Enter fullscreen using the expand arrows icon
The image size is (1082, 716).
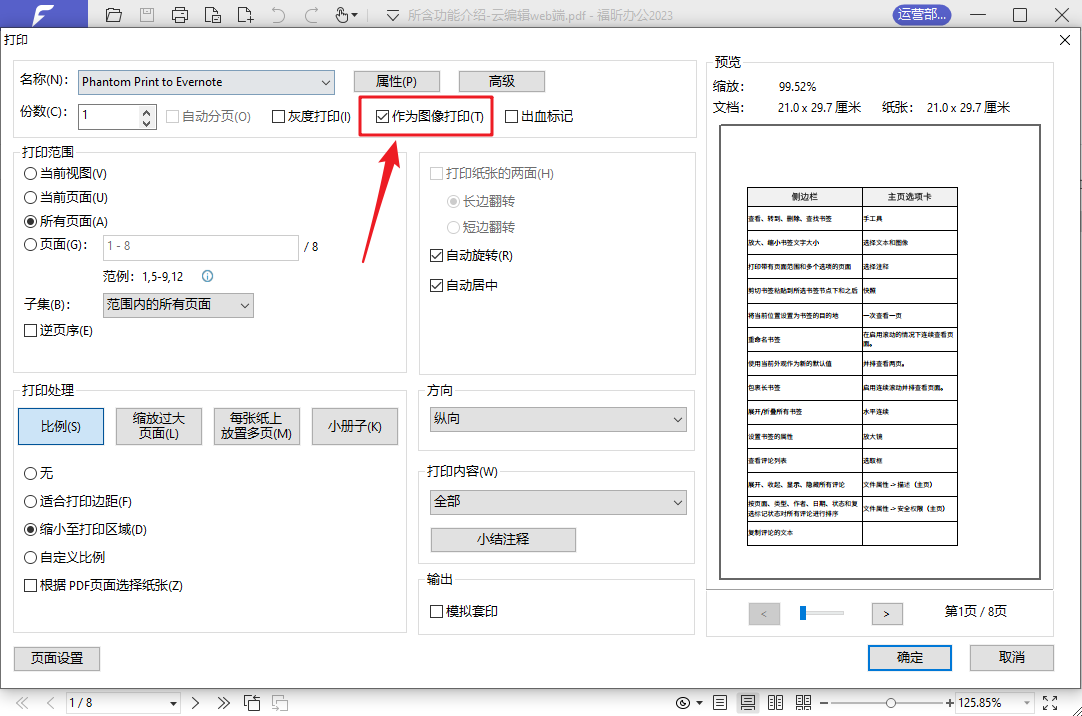click(1049, 702)
